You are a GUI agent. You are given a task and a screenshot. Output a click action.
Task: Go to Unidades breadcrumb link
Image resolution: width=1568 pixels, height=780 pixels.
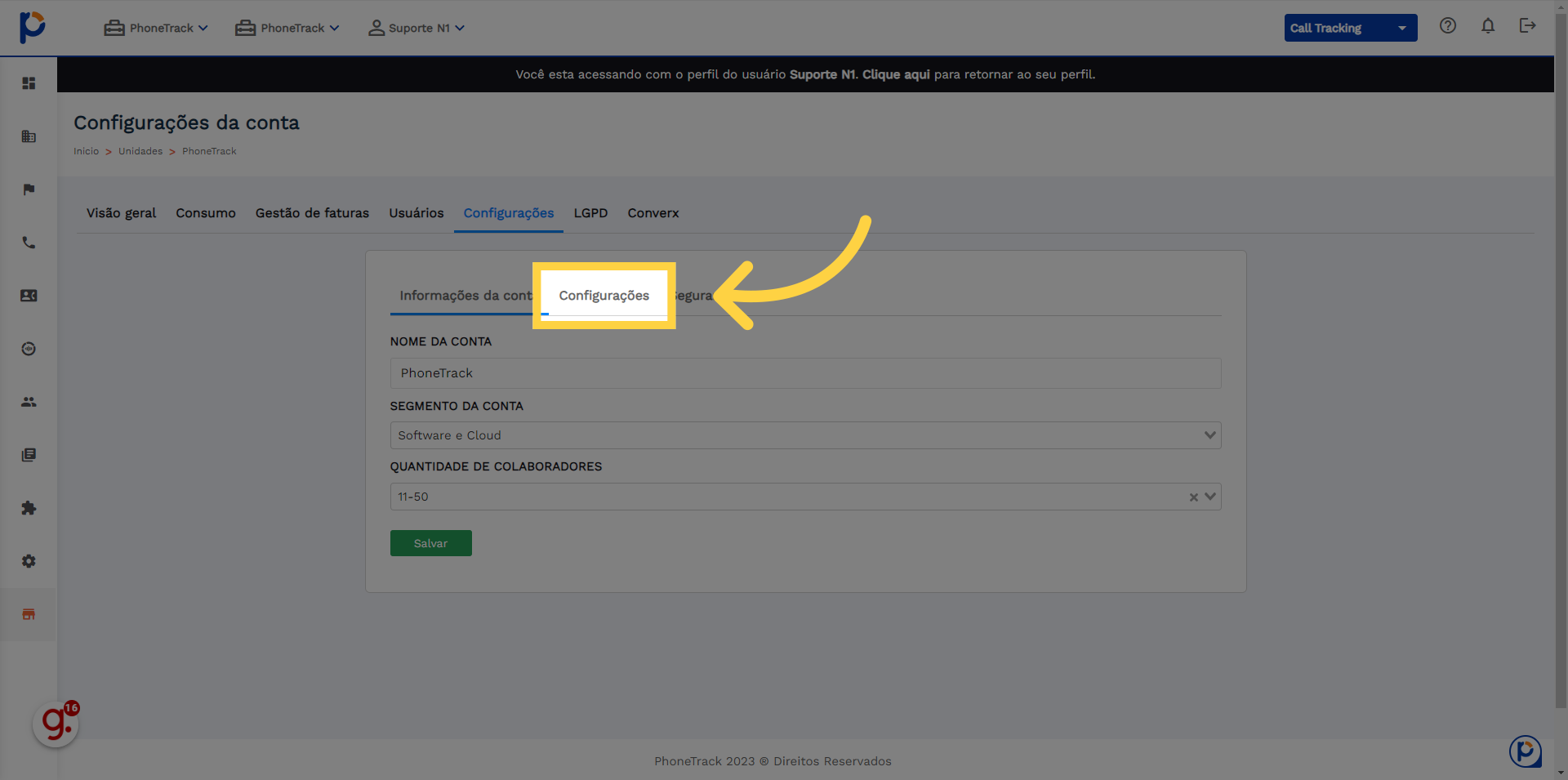(140, 151)
